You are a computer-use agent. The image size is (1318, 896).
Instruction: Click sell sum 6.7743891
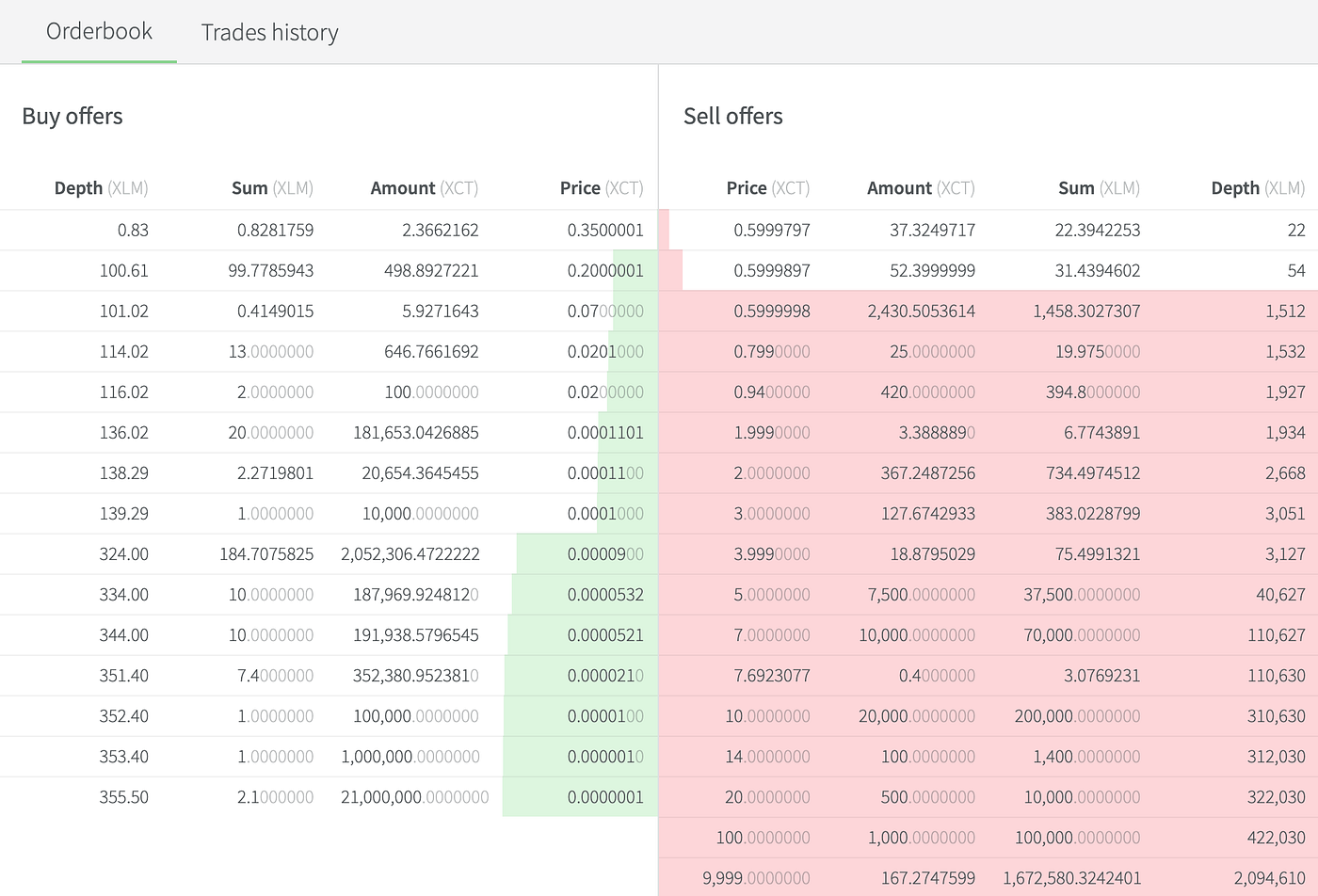pos(1102,432)
